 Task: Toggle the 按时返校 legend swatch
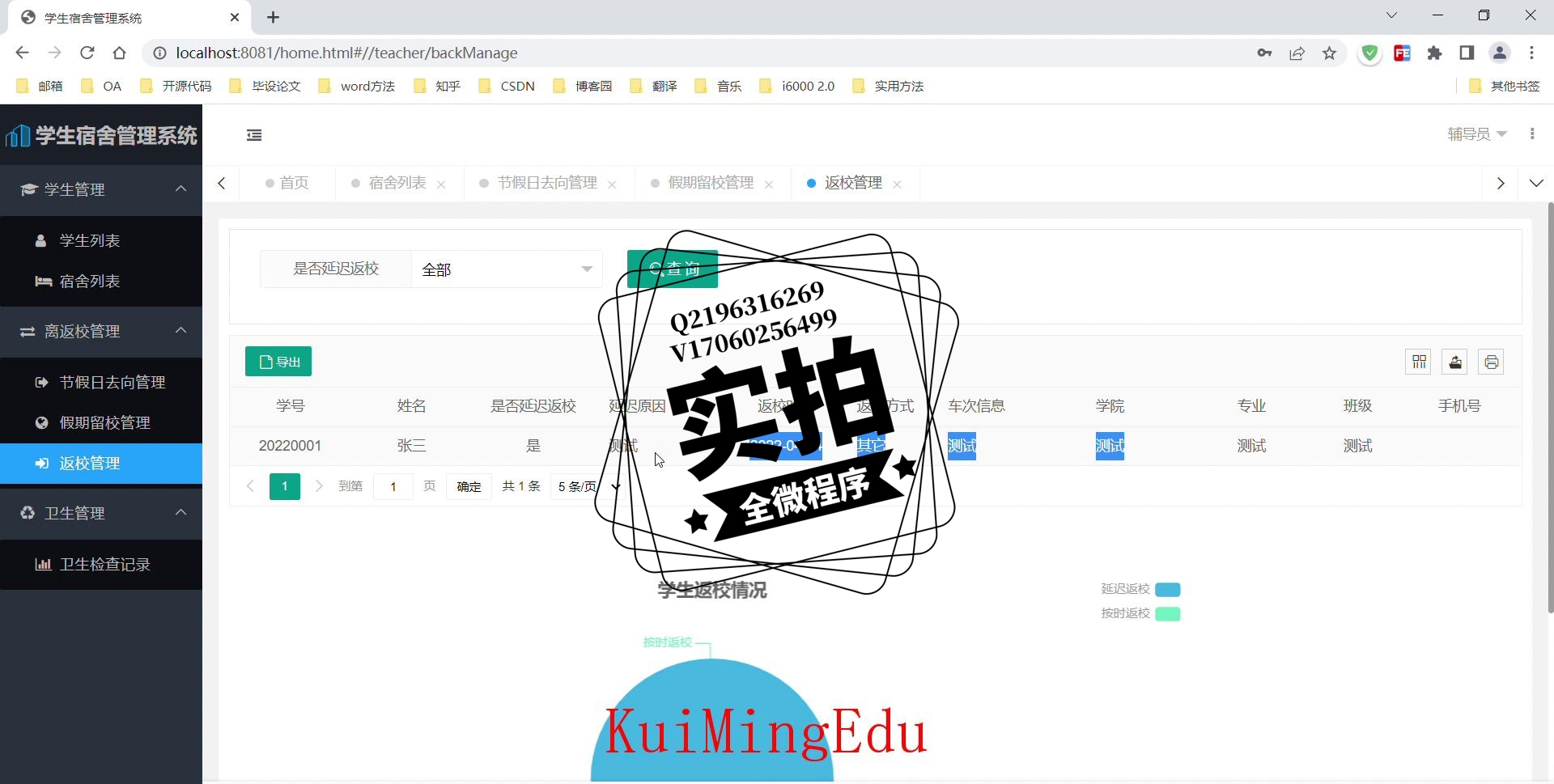pos(1168,613)
